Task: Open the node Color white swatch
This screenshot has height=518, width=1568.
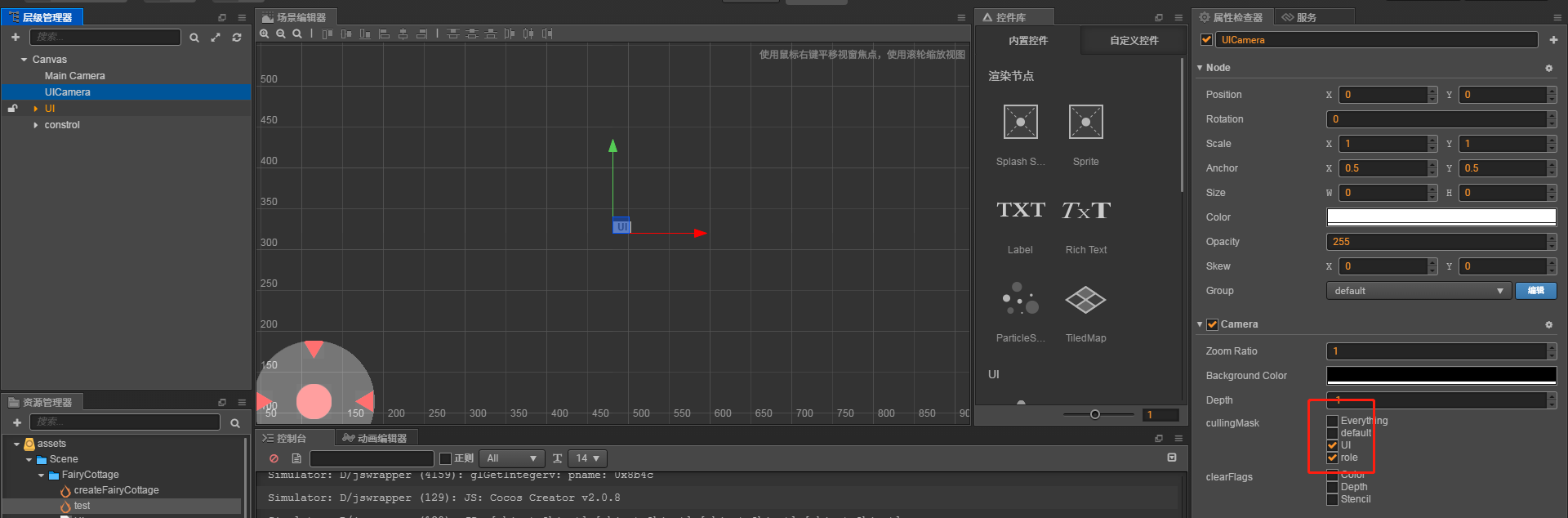Action: (x=1441, y=217)
